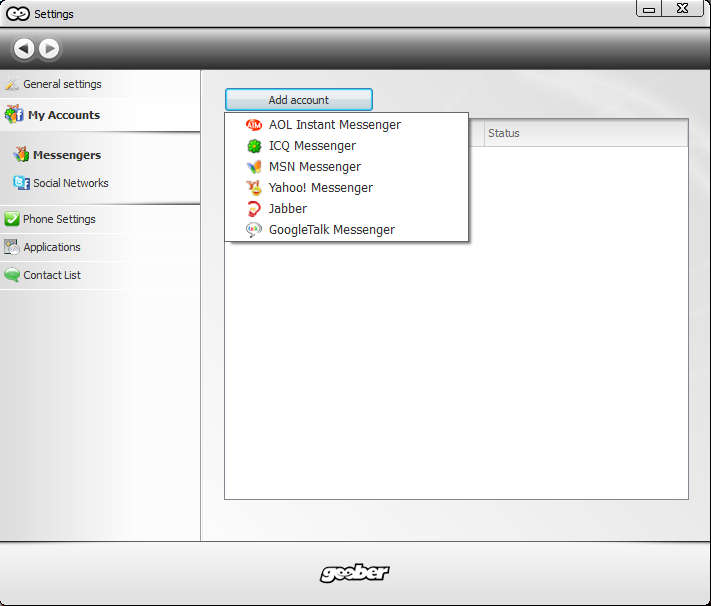711x606 pixels.
Task: Click the Messengers sidebar icon
Action: point(21,155)
